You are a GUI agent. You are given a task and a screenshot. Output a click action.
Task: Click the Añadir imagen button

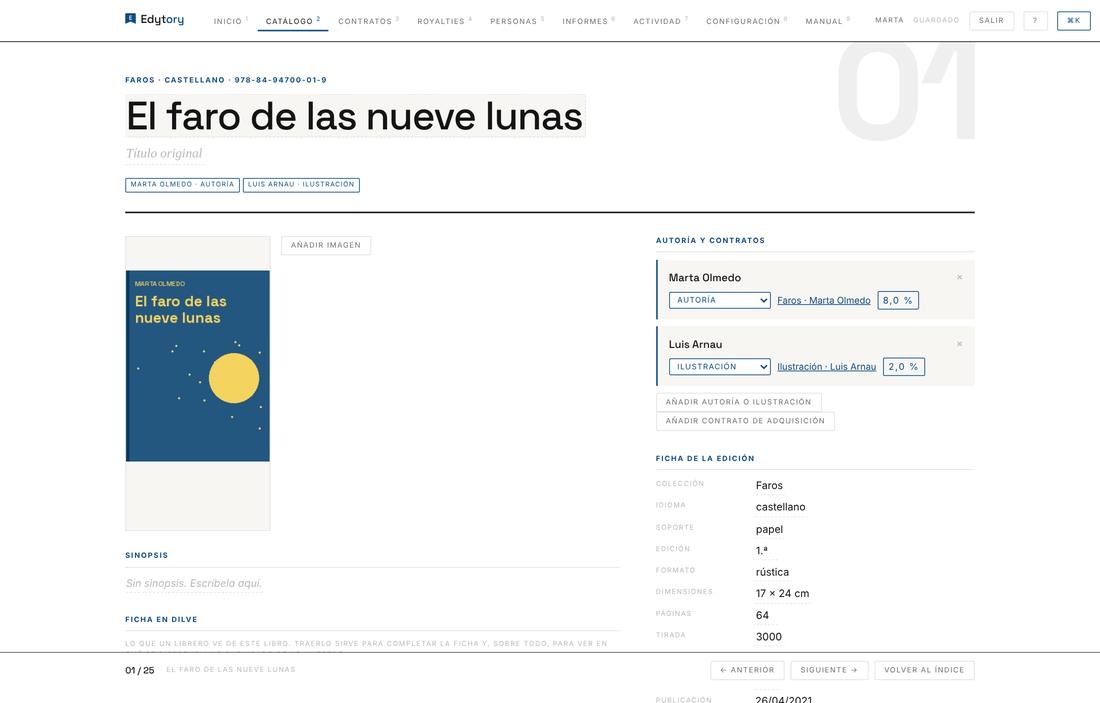pyautogui.click(x=326, y=245)
